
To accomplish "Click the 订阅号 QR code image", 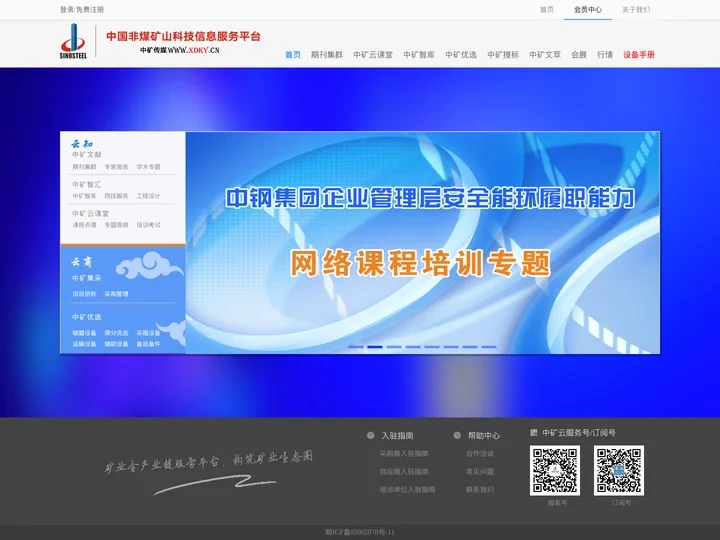I will 619,470.
